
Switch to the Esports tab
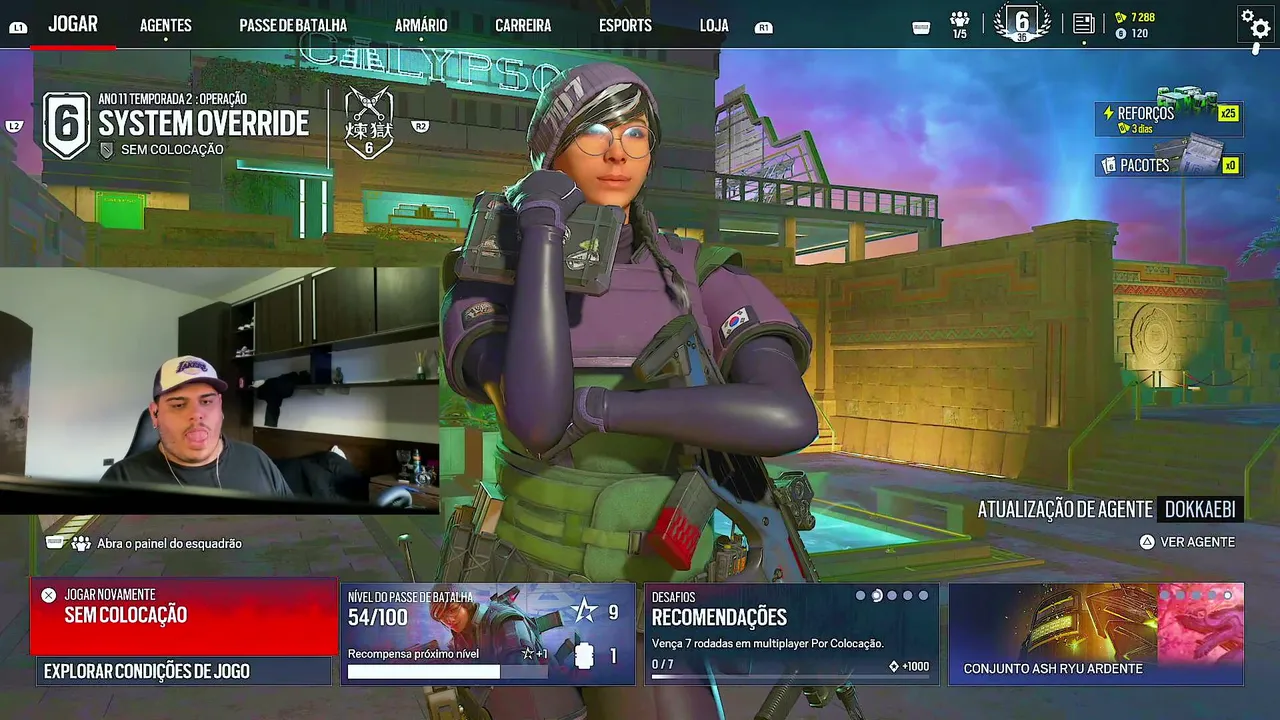click(x=625, y=26)
